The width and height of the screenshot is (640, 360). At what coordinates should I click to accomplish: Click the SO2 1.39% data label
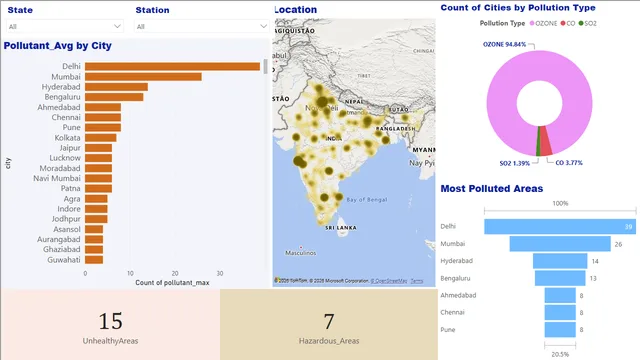[x=515, y=163]
